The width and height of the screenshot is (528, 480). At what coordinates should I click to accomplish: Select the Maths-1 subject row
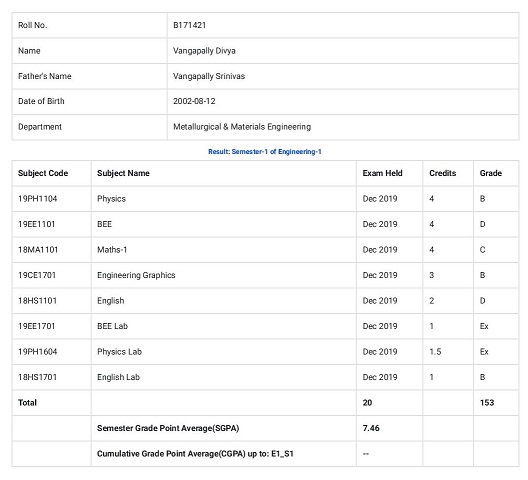pos(265,250)
